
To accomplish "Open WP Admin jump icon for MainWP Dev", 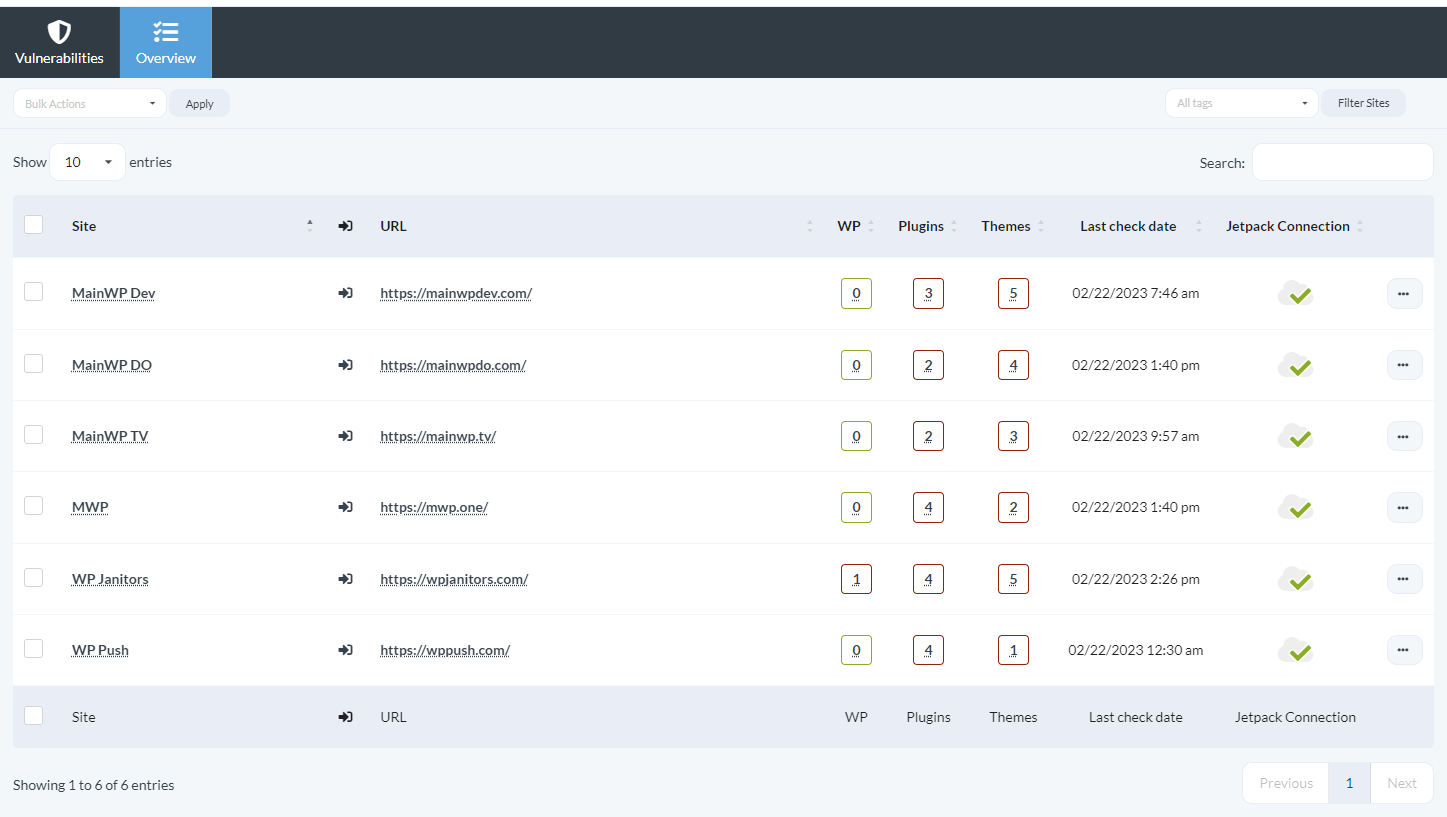I will click(345, 293).
